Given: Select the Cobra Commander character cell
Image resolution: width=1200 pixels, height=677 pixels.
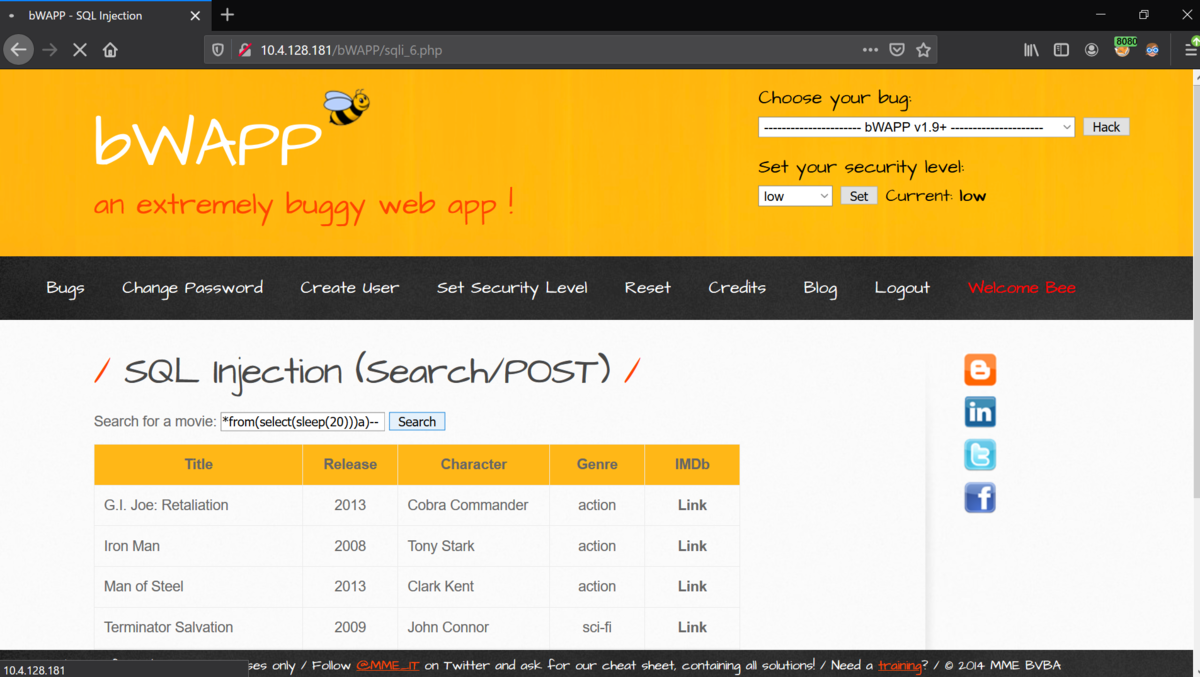Looking at the screenshot, I should coord(474,505).
